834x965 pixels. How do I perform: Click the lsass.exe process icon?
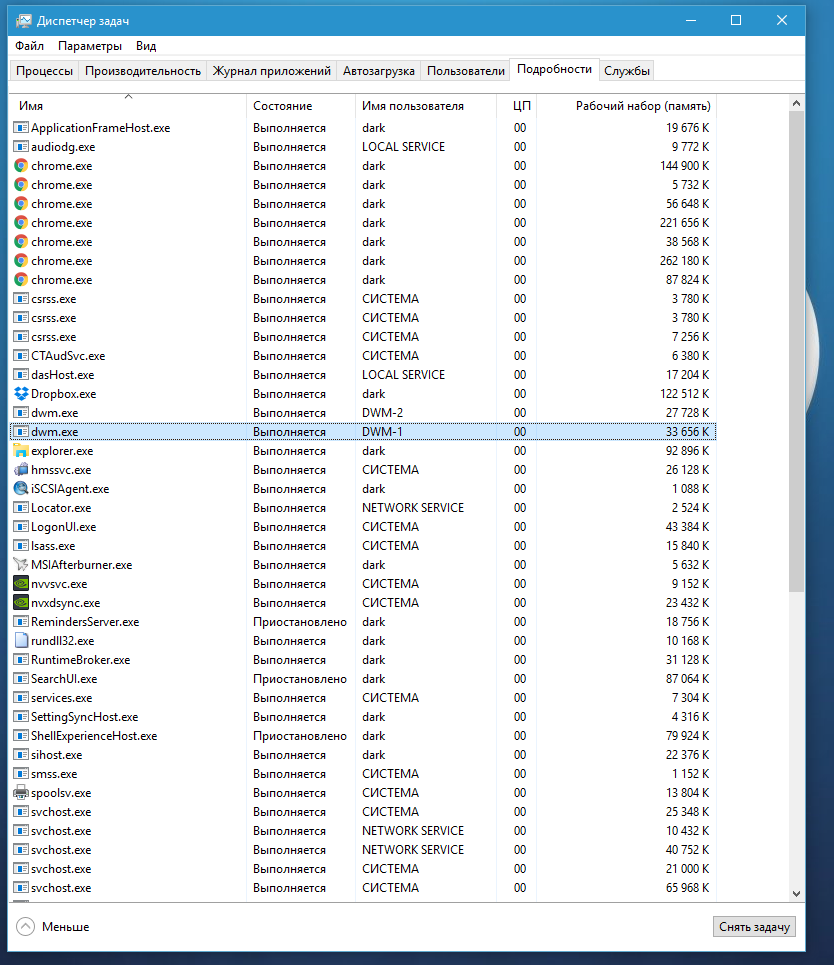click(21, 546)
